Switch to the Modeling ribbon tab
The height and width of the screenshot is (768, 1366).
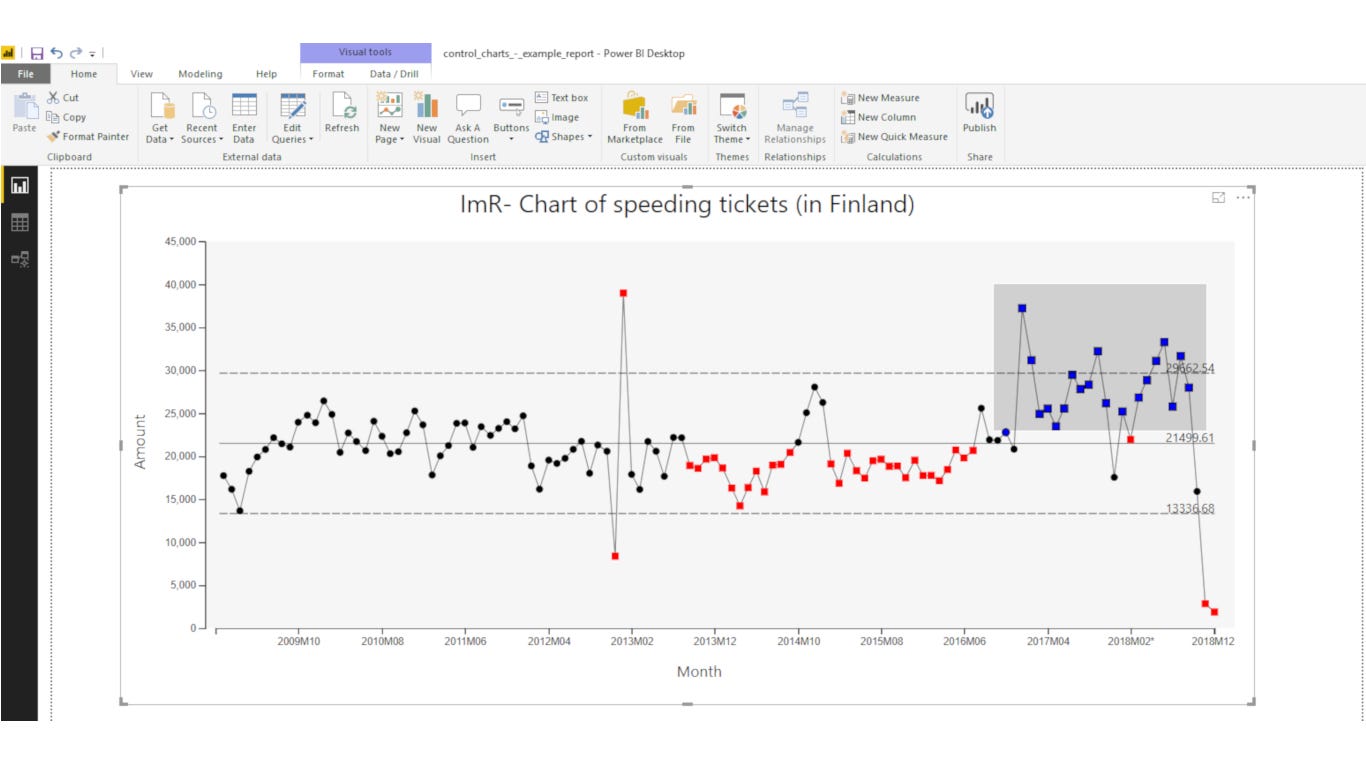(x=200, y=73)
